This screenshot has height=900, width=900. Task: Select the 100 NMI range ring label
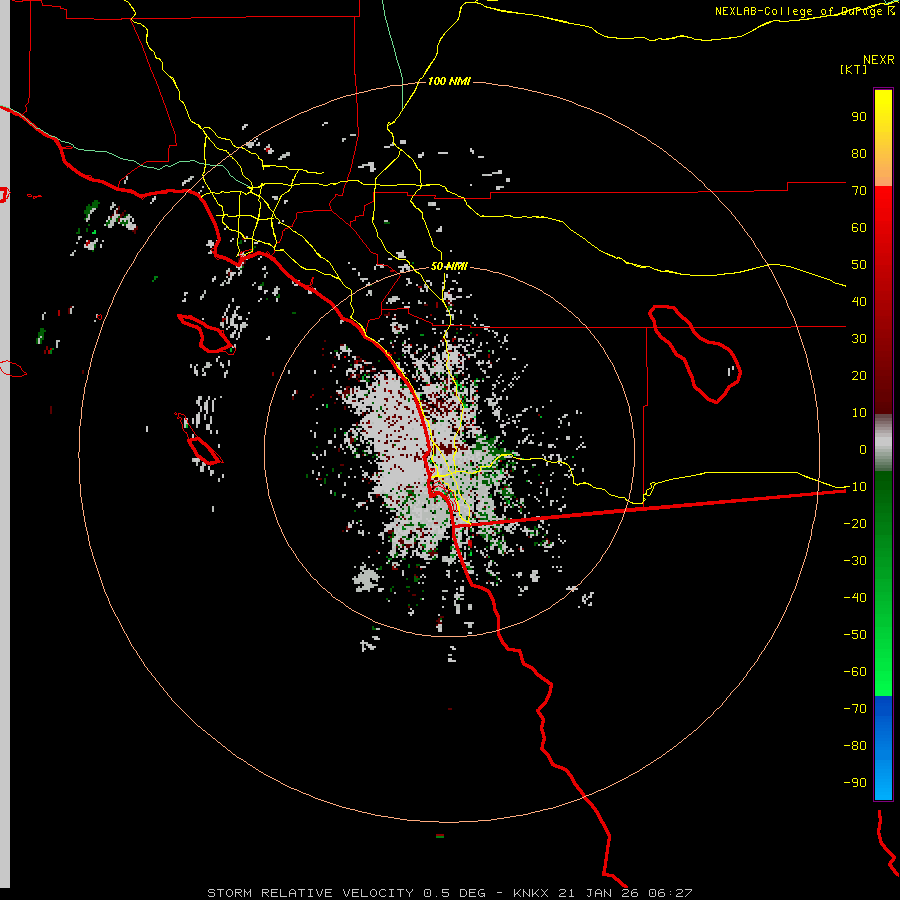pyautogui.click(x=449, y=82)
